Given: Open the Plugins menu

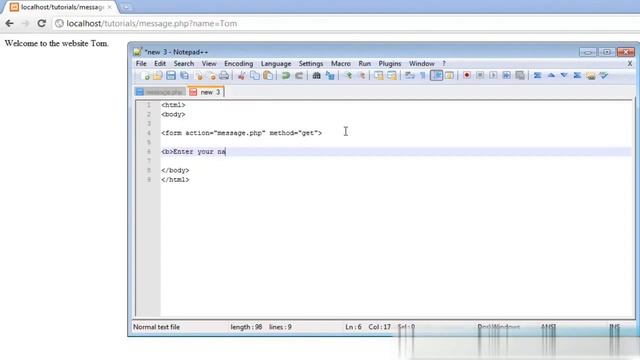Looking at the screenshot, I should (390, 64).
